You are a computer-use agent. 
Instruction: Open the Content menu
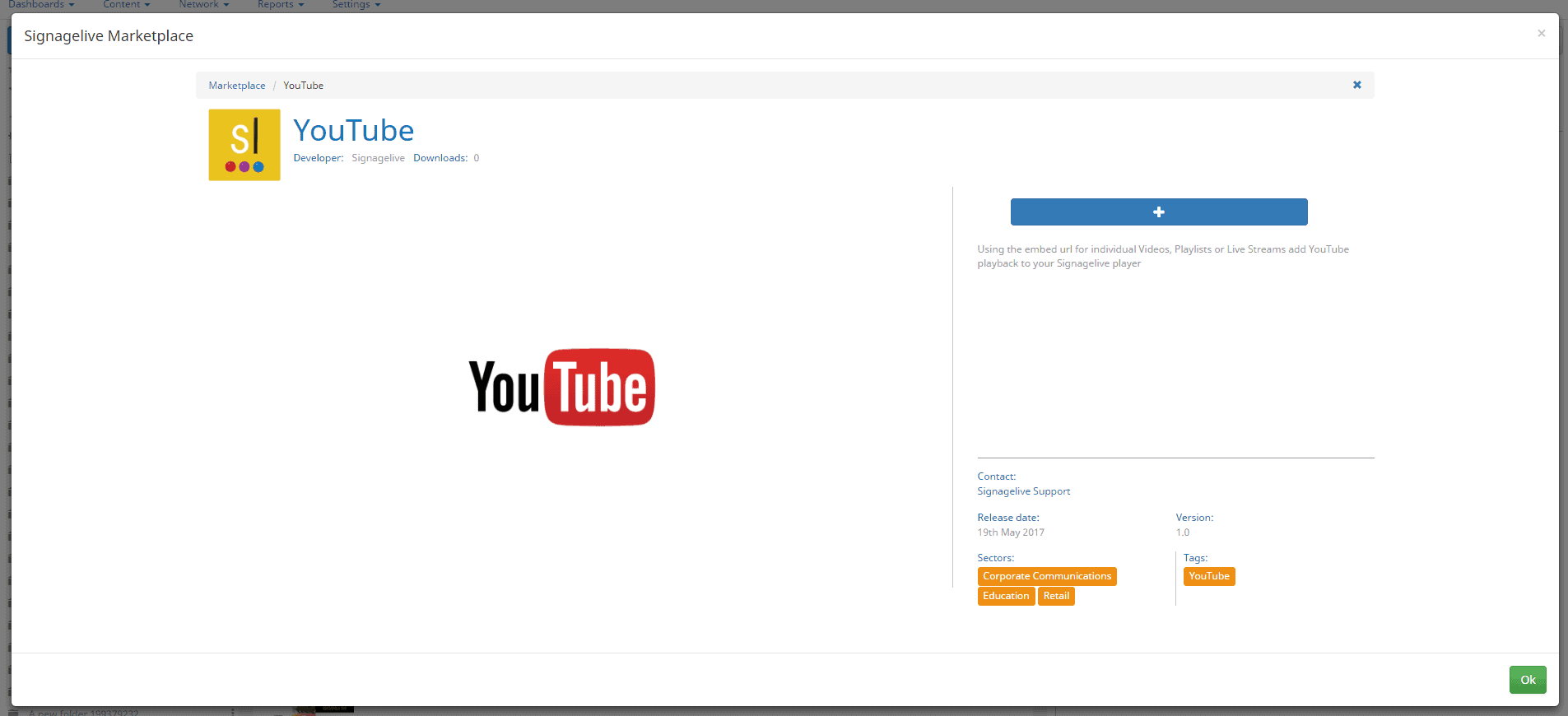(127, 5)
